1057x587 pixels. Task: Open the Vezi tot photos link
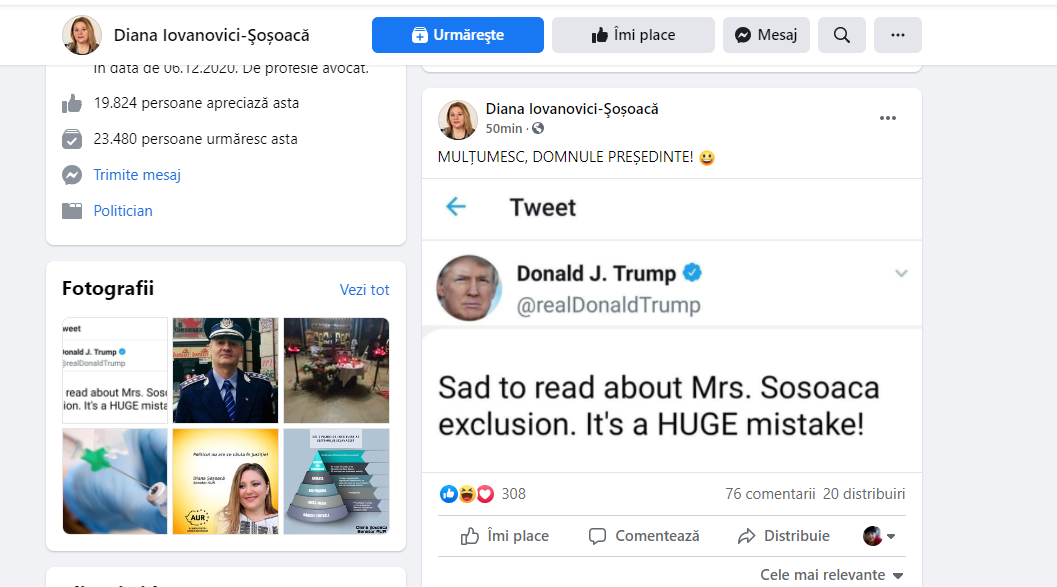(x=364, y=290)
